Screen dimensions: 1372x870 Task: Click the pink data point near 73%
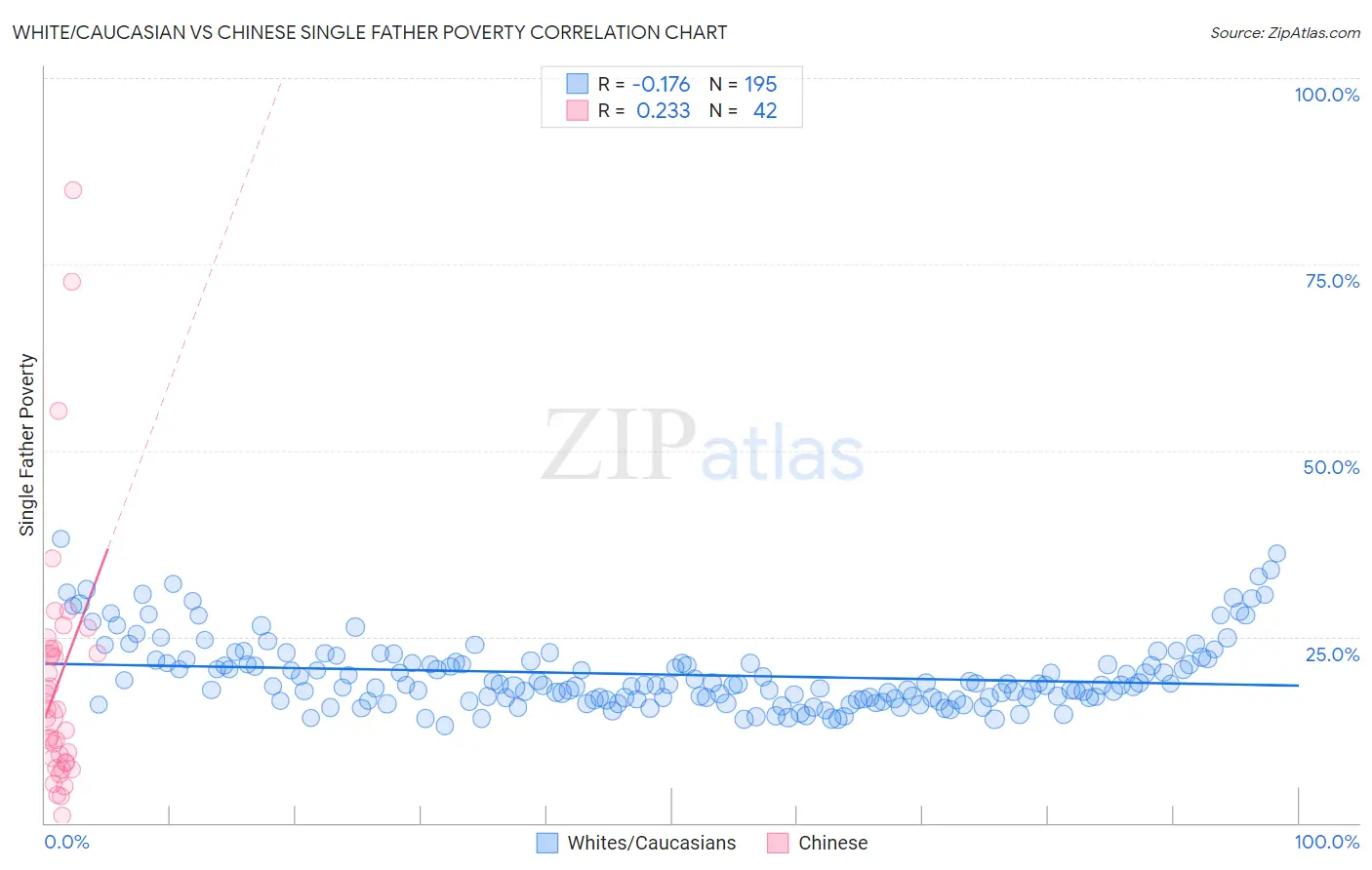(x=72, y=282)
